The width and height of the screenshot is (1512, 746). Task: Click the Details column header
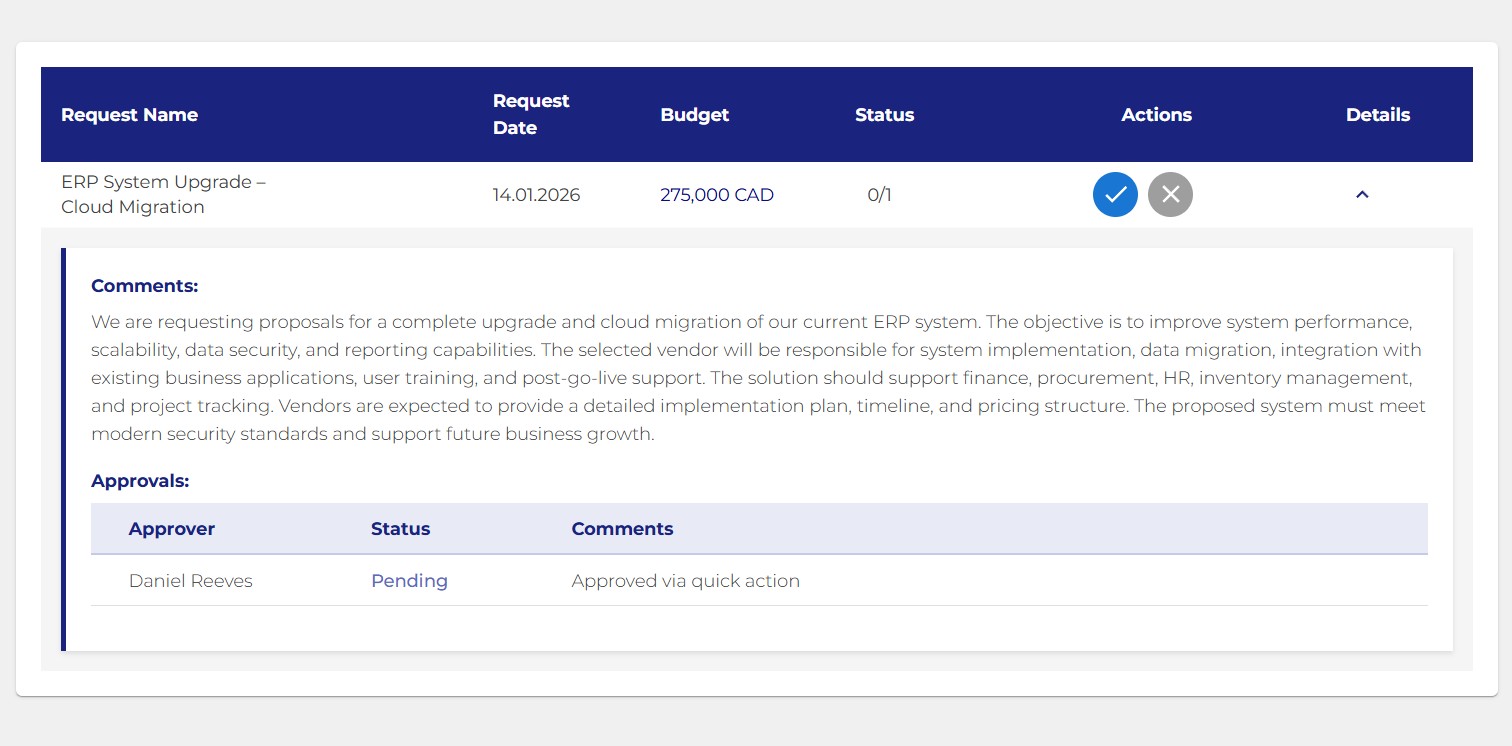(x=1377, y=115)
